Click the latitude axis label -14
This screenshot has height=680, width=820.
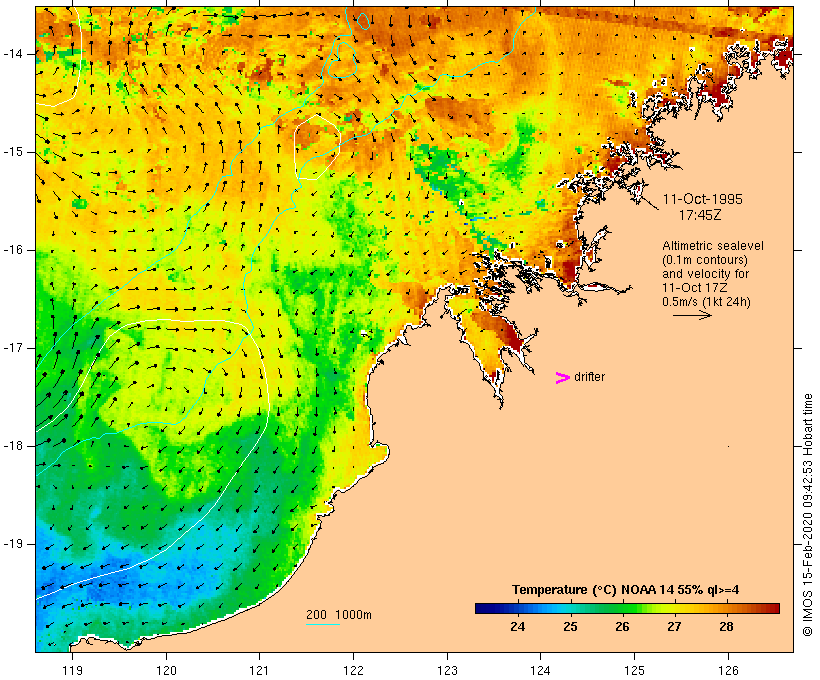12,54
